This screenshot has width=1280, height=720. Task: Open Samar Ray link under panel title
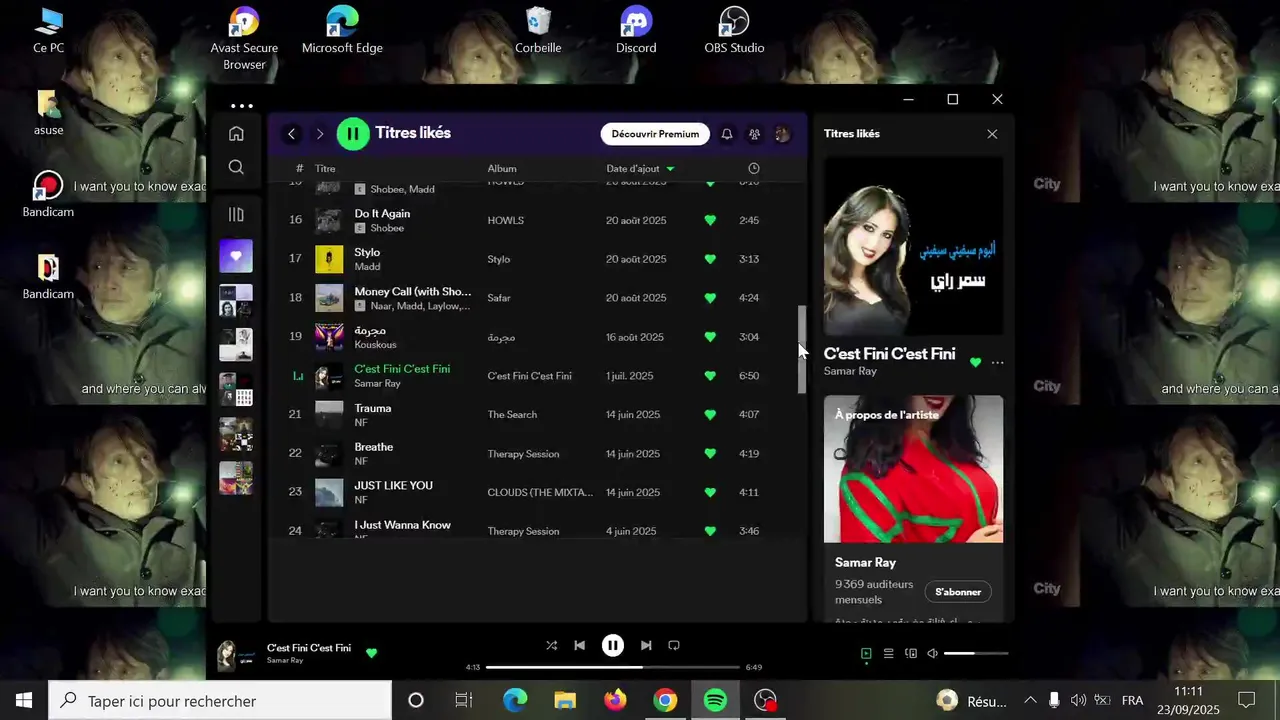tap(850, 371)
